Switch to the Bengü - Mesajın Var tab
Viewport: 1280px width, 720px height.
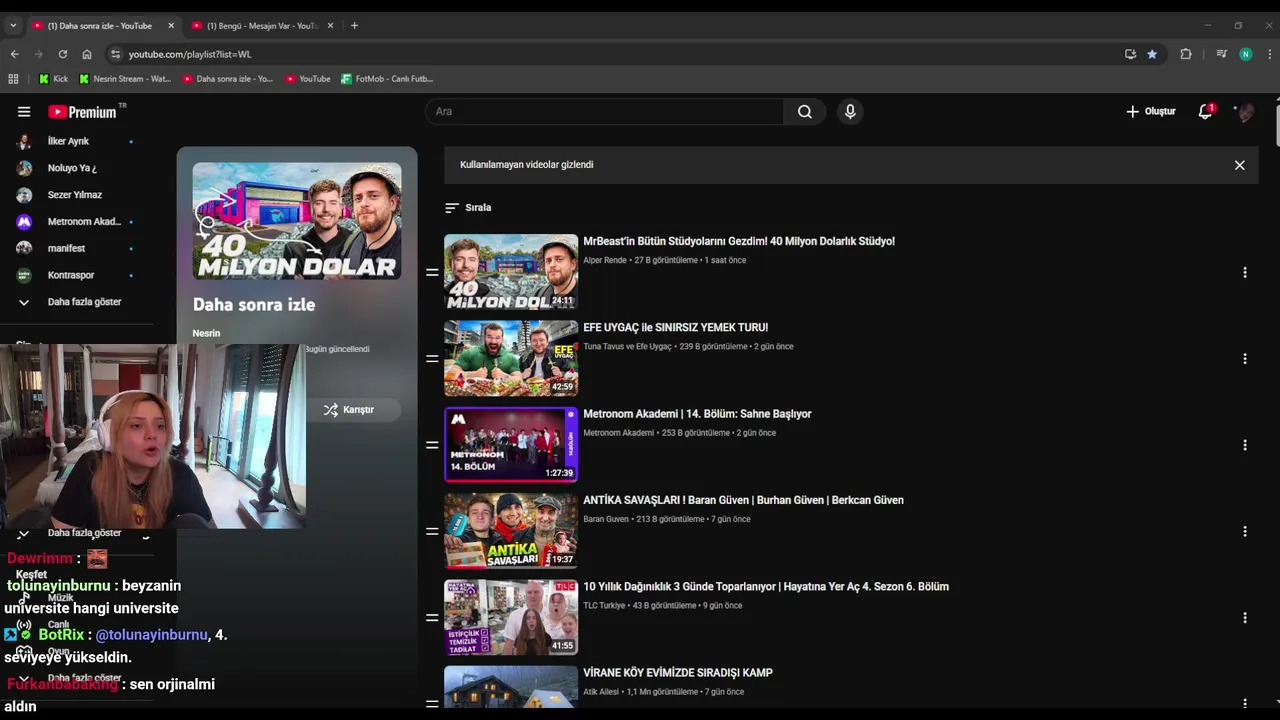tap(262, 25)
